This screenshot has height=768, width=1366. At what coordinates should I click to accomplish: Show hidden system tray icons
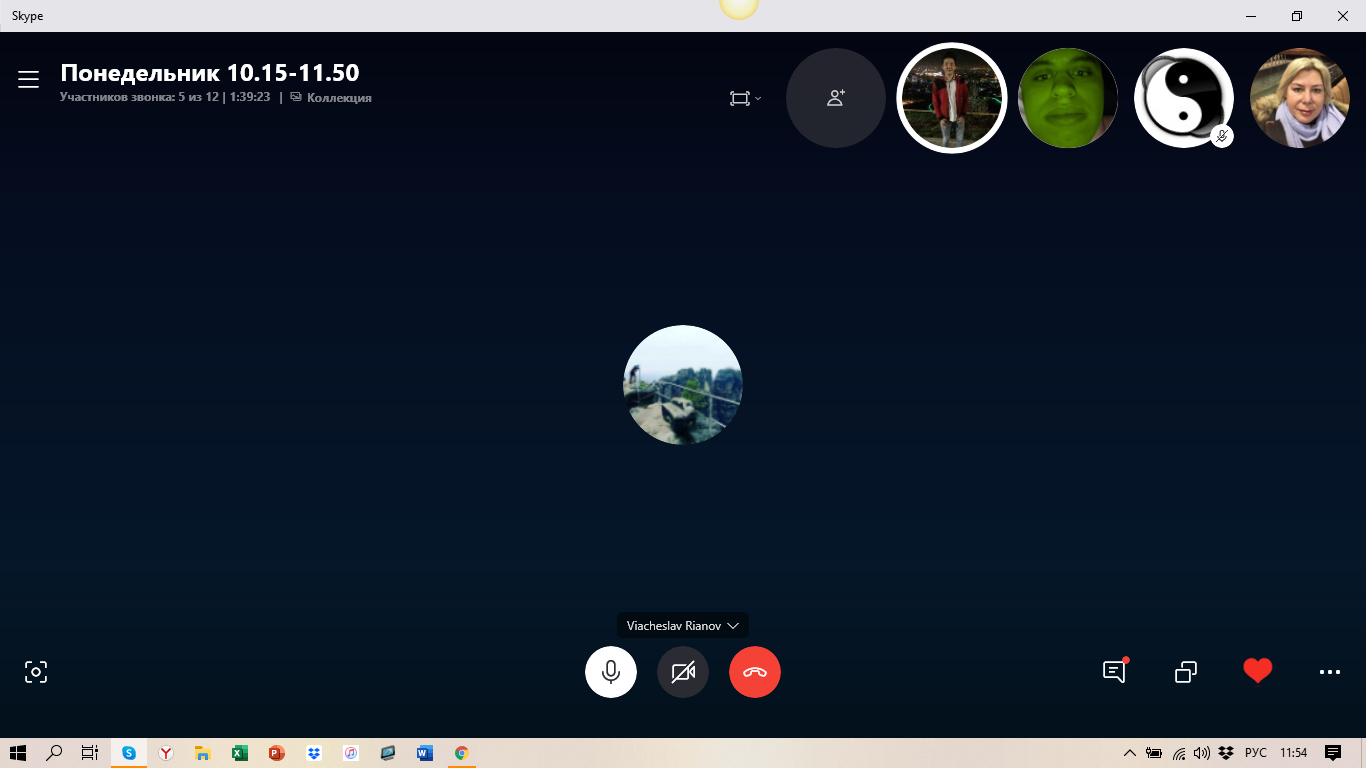pyautogui.click(x=1130, y=753)
